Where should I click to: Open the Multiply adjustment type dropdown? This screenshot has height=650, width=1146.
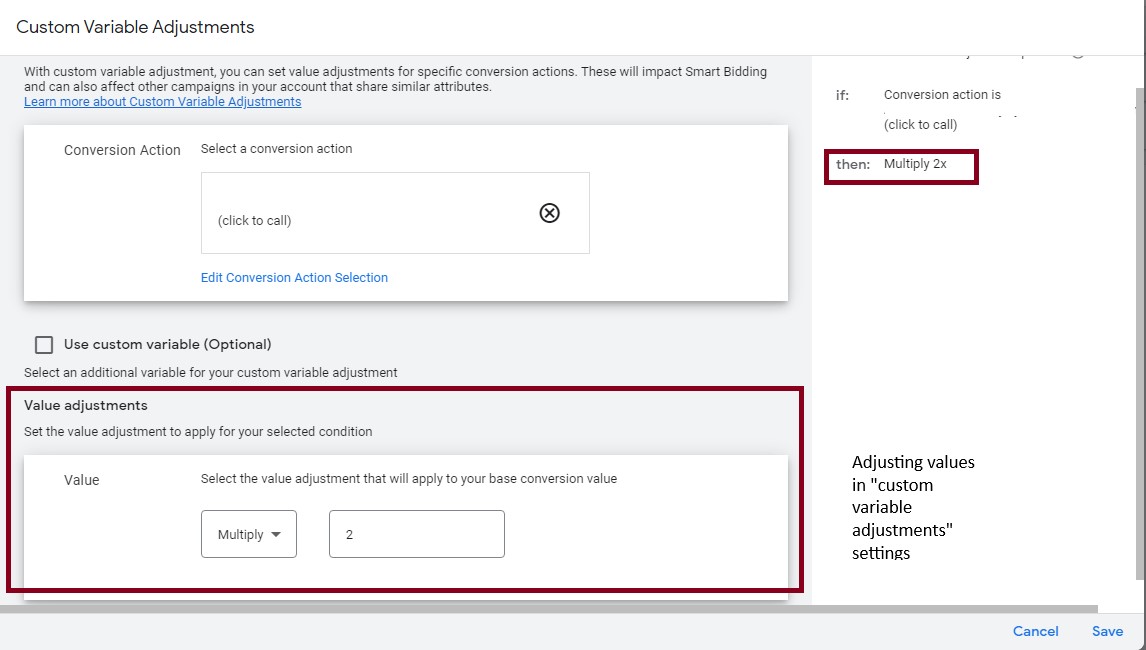click(248, 534)
